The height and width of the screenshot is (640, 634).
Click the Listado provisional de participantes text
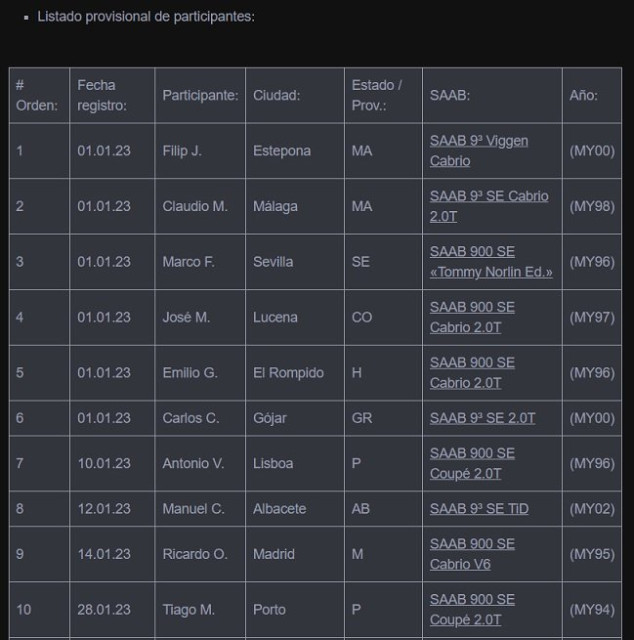coord(146,17)
